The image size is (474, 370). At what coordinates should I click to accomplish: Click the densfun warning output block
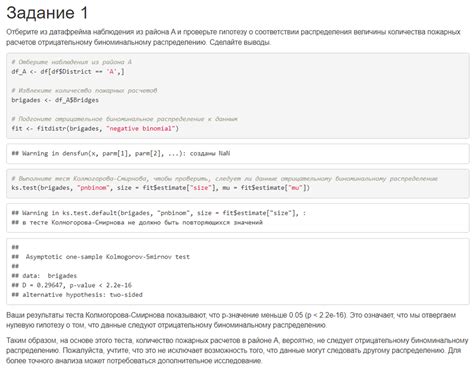pyautogui.click(x=238, y=154)
